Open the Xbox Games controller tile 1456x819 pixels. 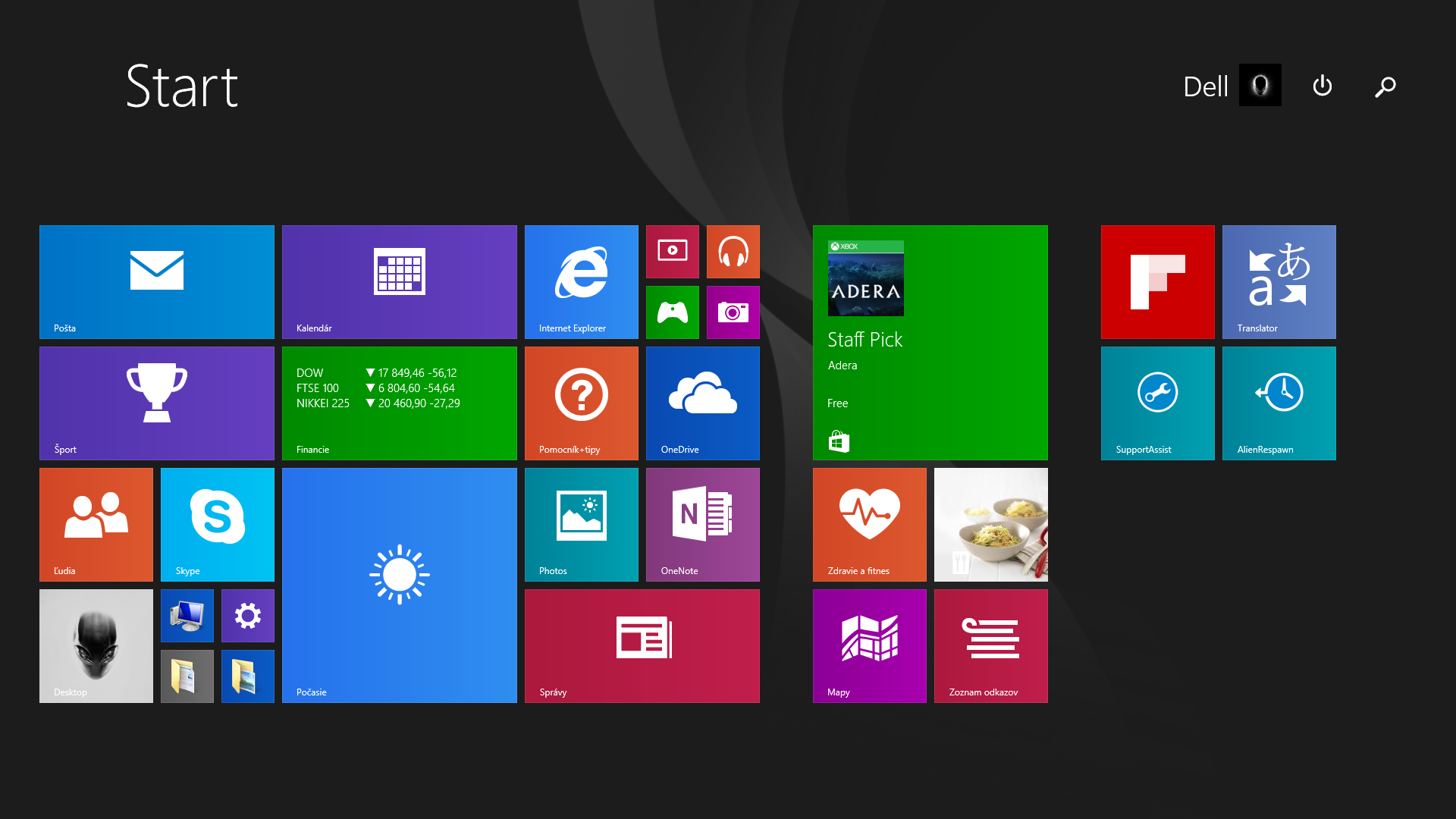tap(673, 312)
